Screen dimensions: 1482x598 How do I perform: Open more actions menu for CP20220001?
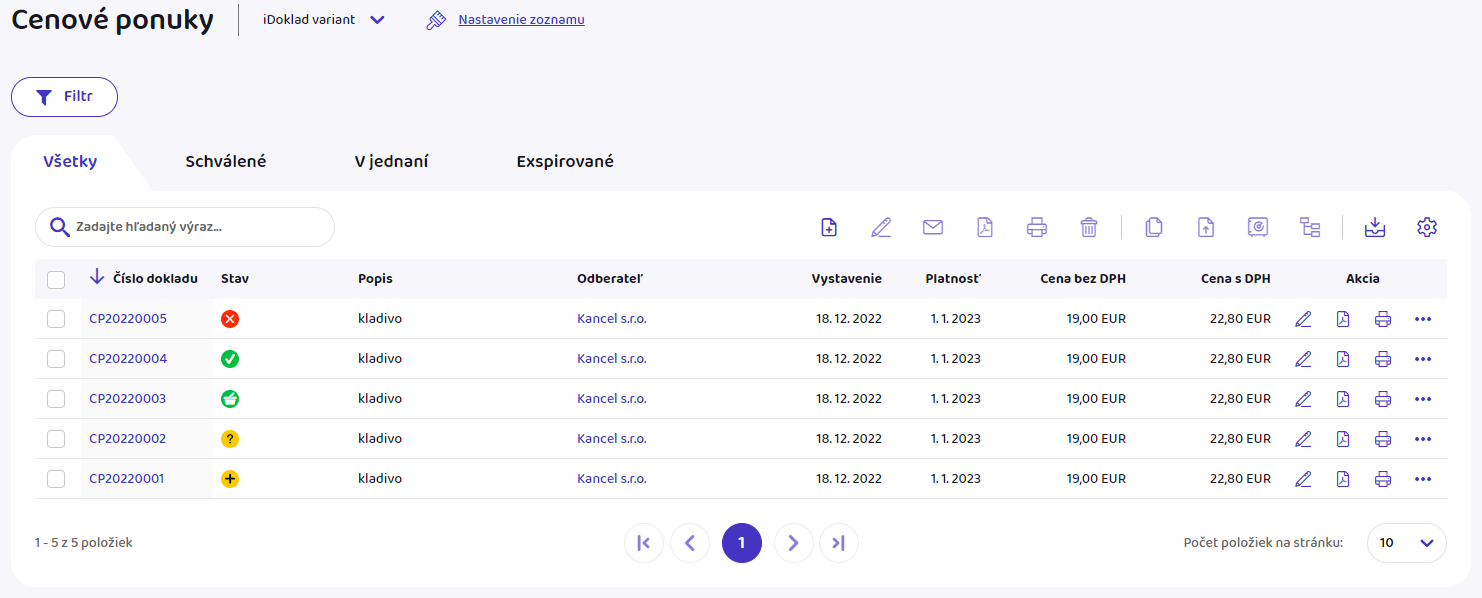[1423, 479]
